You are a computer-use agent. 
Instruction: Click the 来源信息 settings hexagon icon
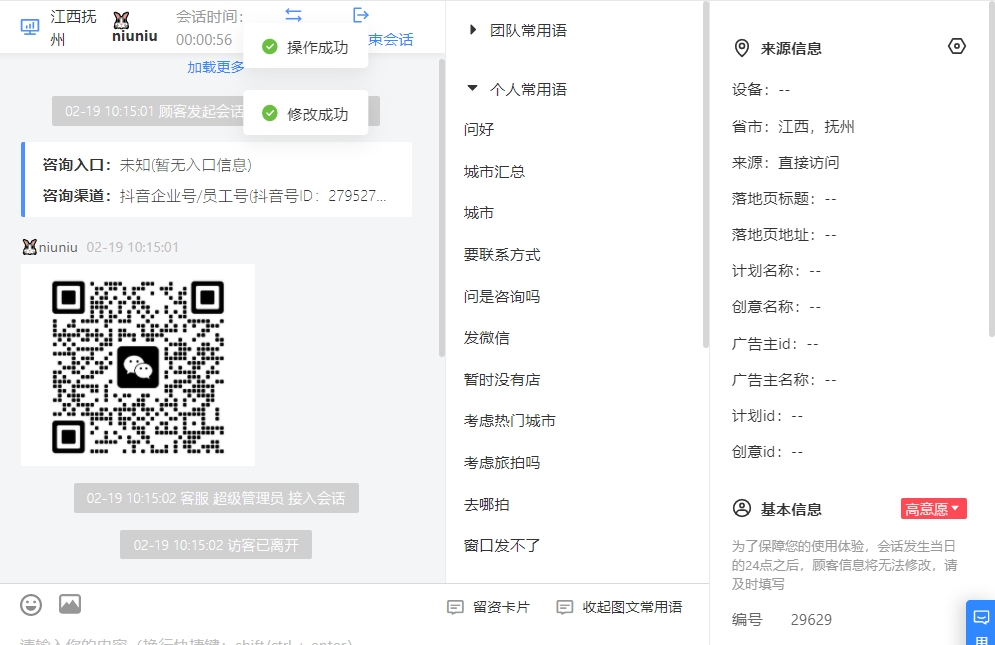click(956, 46)
